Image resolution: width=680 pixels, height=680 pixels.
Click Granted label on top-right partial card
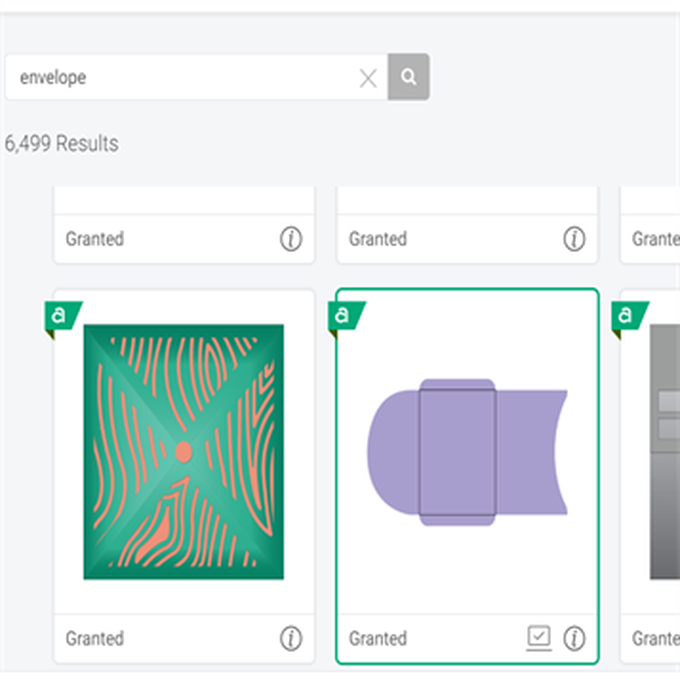tap(656, 239)
